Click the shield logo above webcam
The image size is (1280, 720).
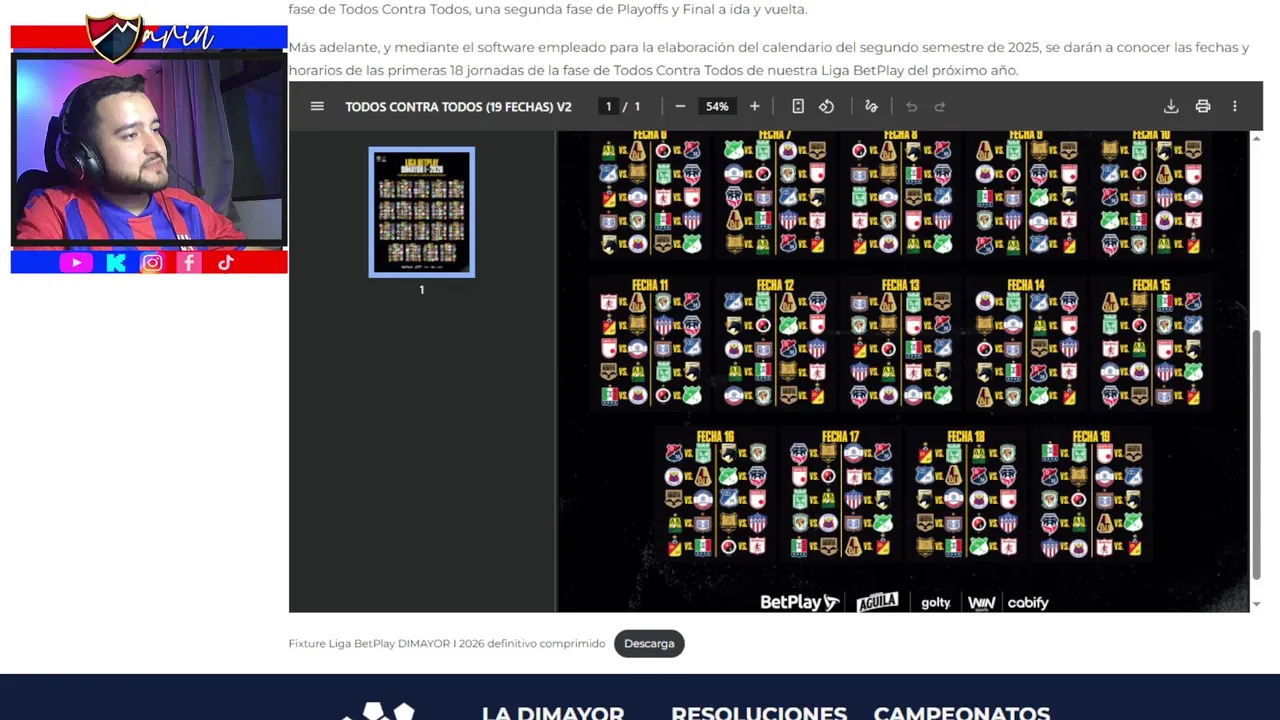(x=114, y=38)
